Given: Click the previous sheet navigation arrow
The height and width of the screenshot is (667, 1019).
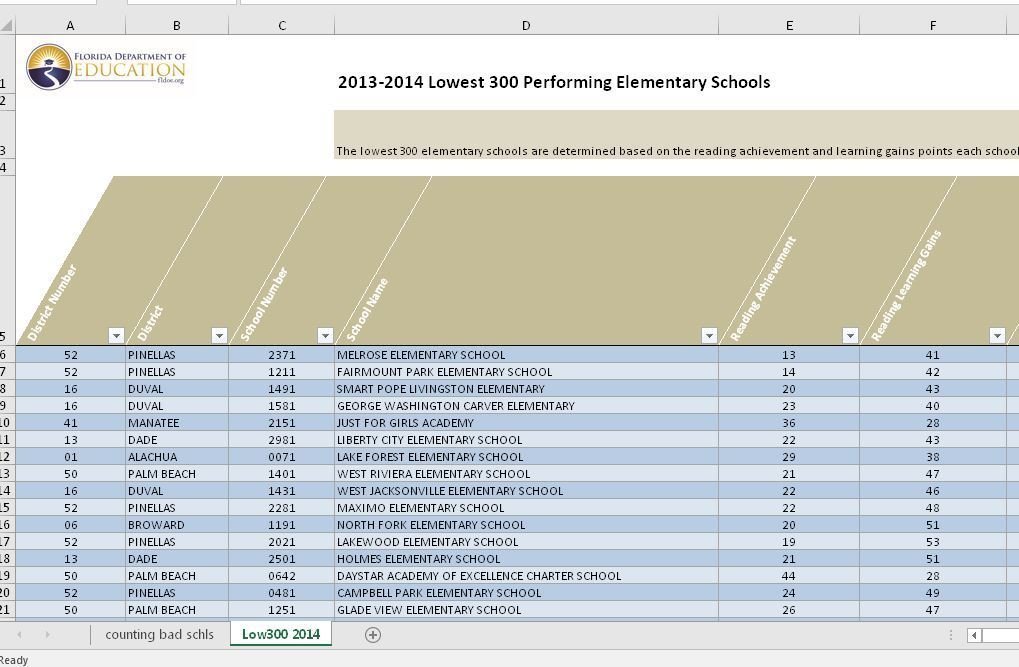Looking at the screenshot, I should 19,634.
